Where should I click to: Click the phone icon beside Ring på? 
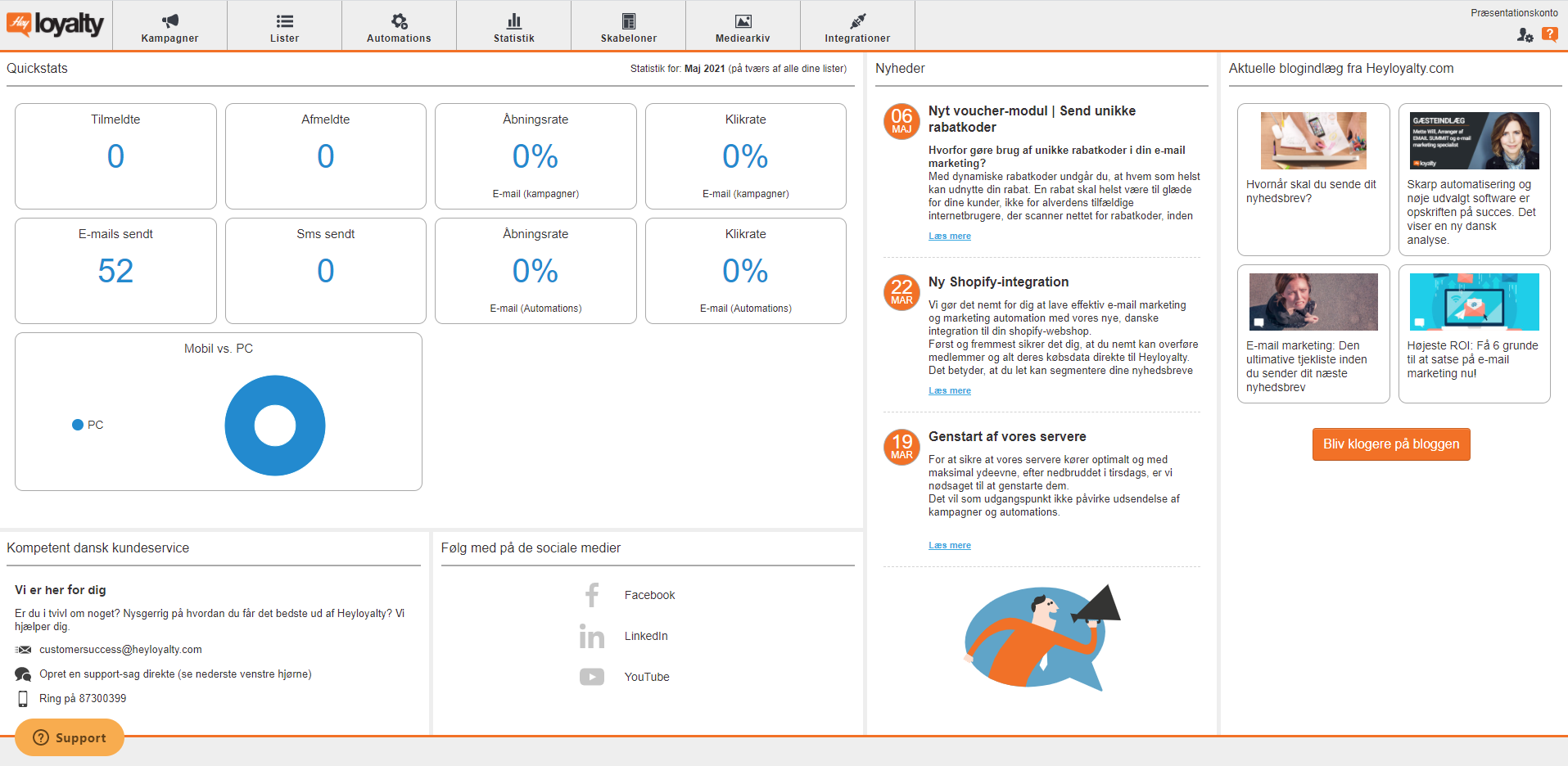(x=23, y=699)
